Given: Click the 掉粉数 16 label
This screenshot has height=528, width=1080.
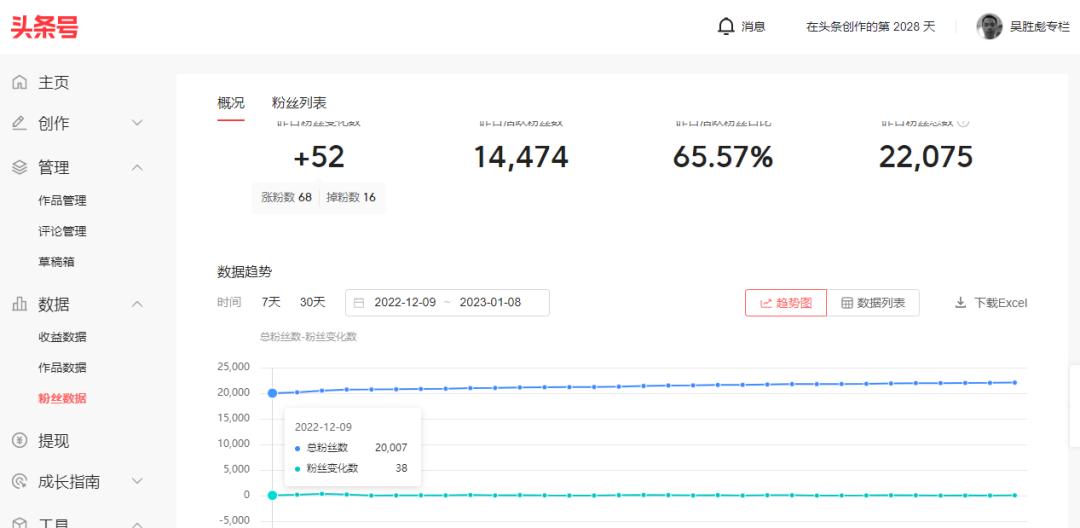Looking at the screenshot, I should click(351, 198).
